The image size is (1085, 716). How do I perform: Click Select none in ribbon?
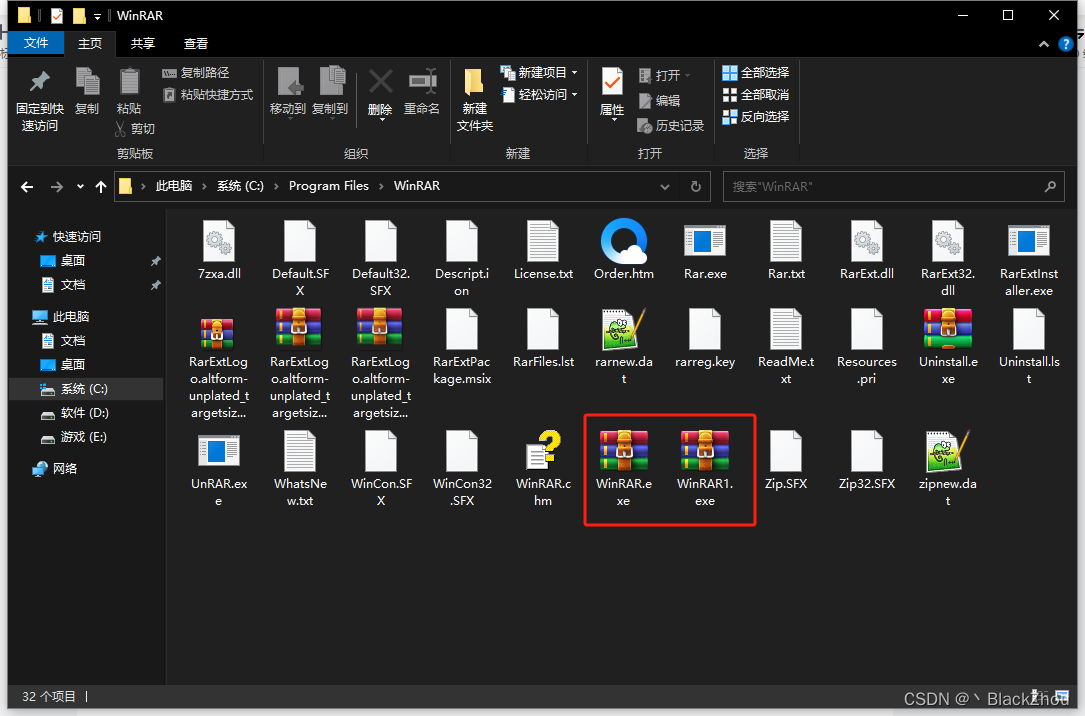click(x=756, y=95)
